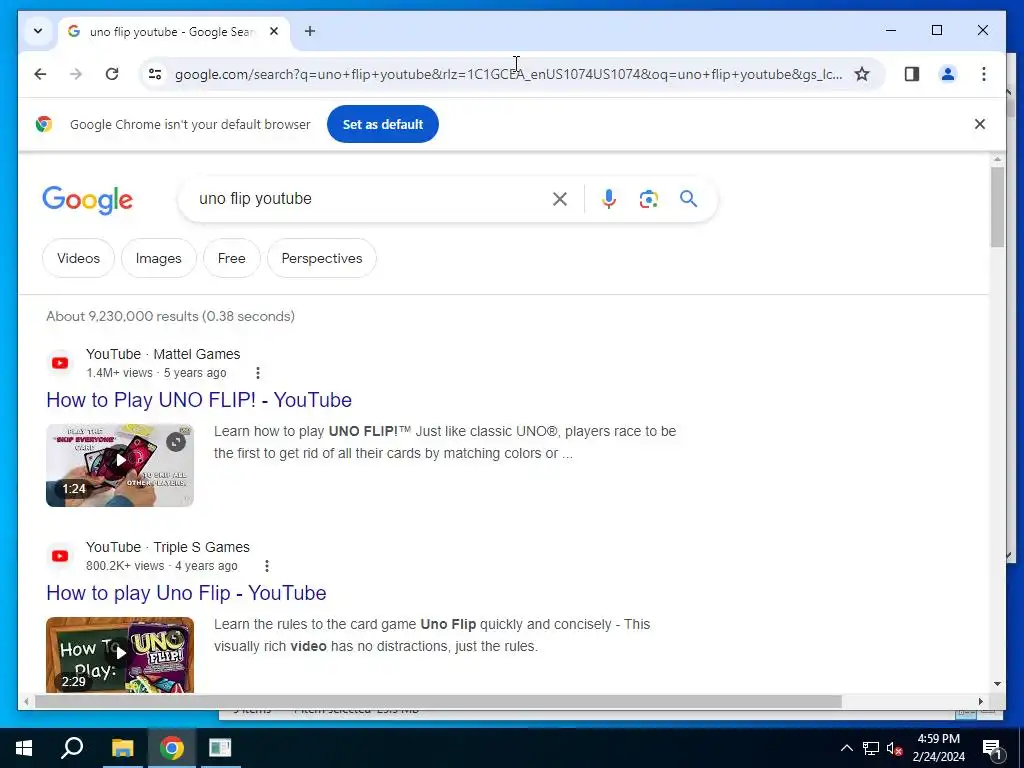
Task: Start voice search with microphone
Action: pos(609,199)
